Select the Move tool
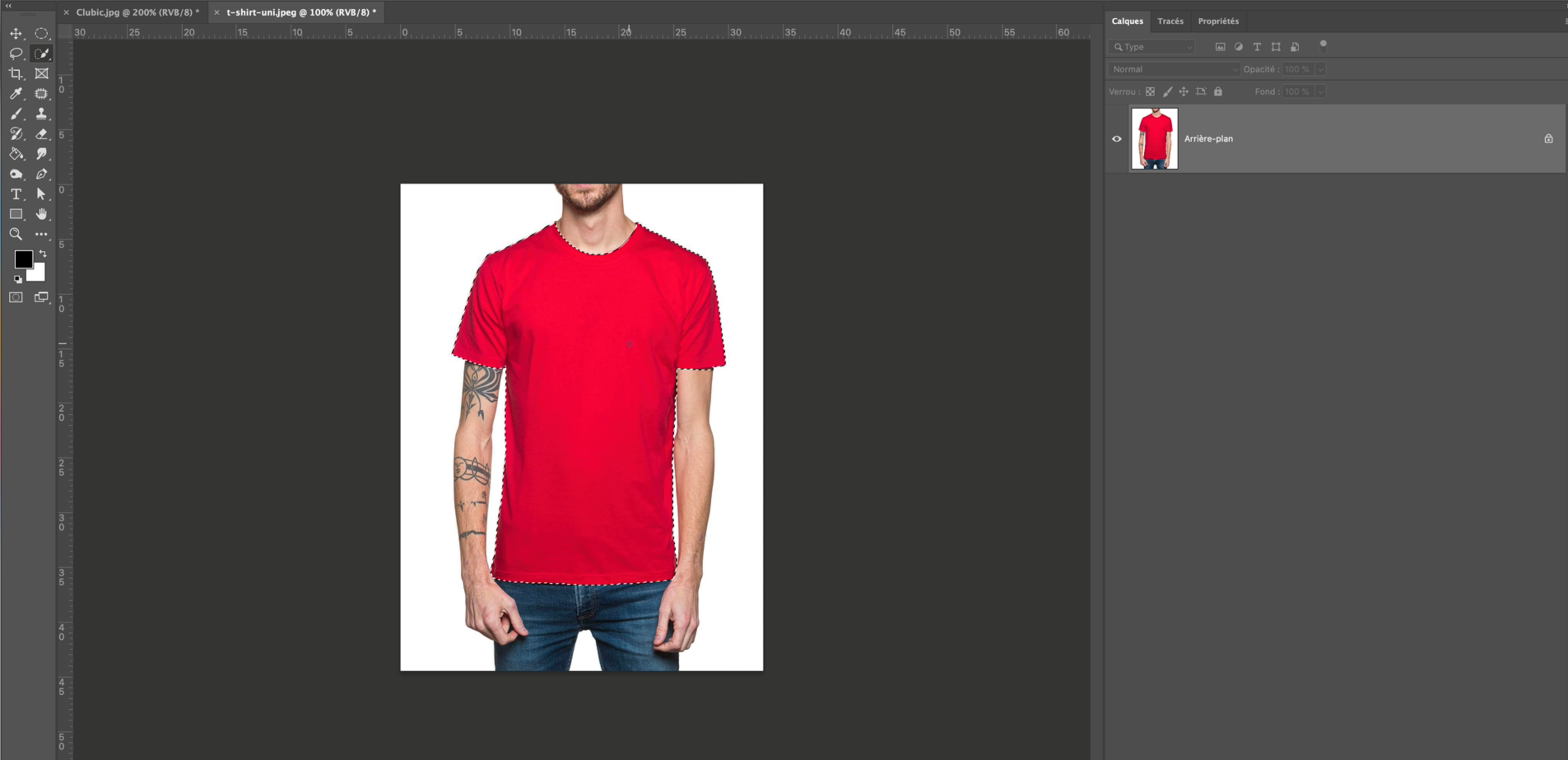Viewport: 1568px width, 760px height. [x=16, y=33]
